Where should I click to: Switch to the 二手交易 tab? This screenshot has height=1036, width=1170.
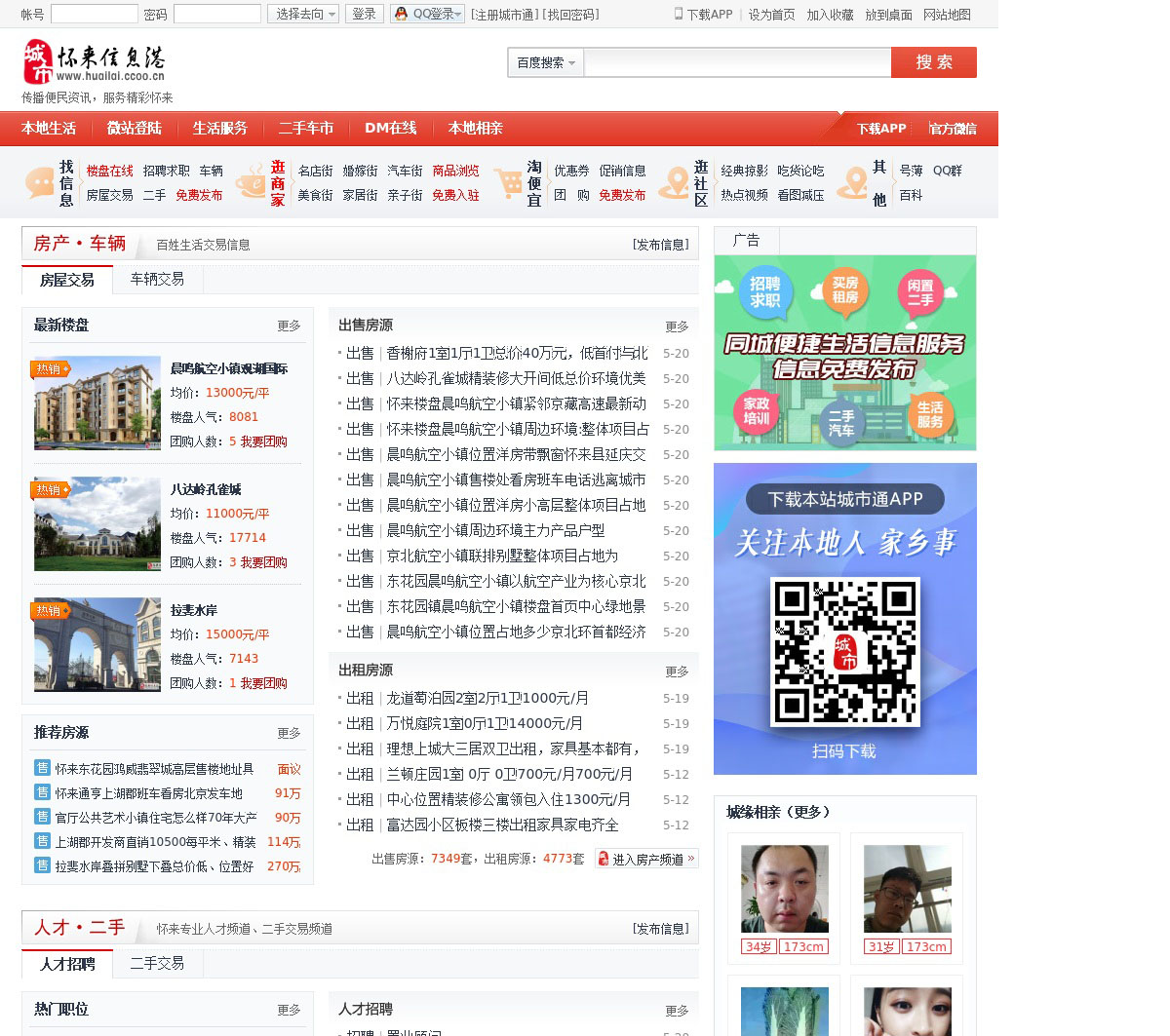[157, 963]
